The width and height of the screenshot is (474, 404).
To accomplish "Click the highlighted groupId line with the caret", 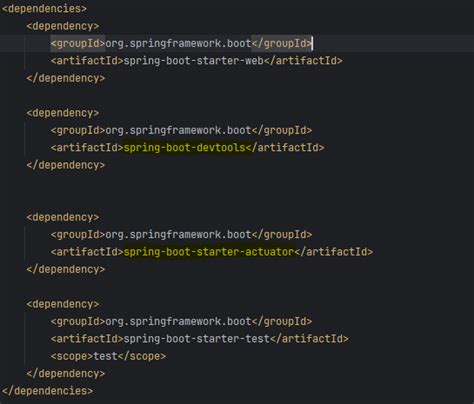I will click(x=182, y=43).
